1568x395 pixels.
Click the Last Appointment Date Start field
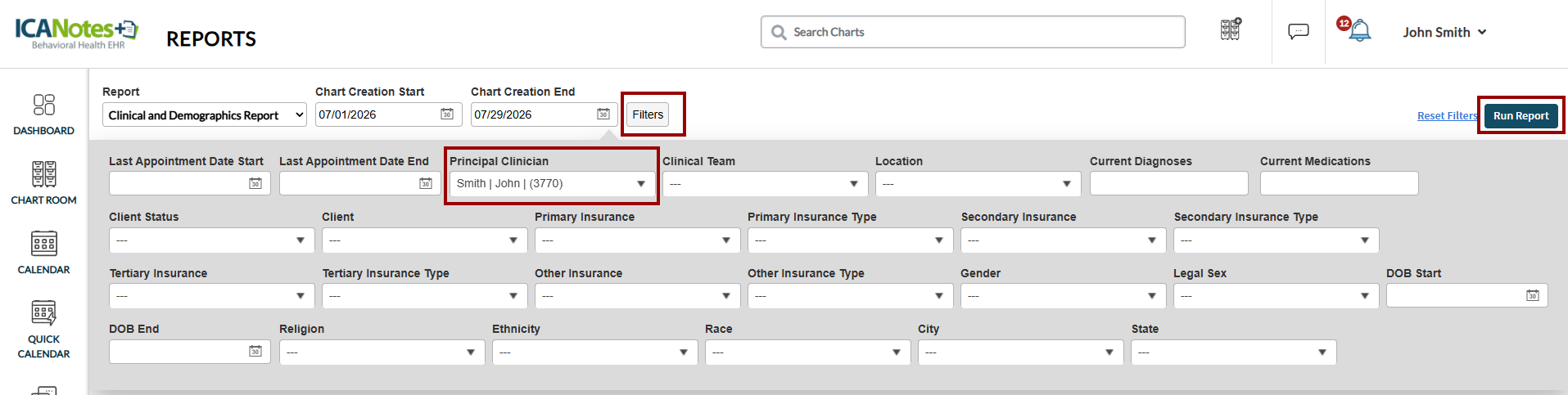click(x=189, y=183)
